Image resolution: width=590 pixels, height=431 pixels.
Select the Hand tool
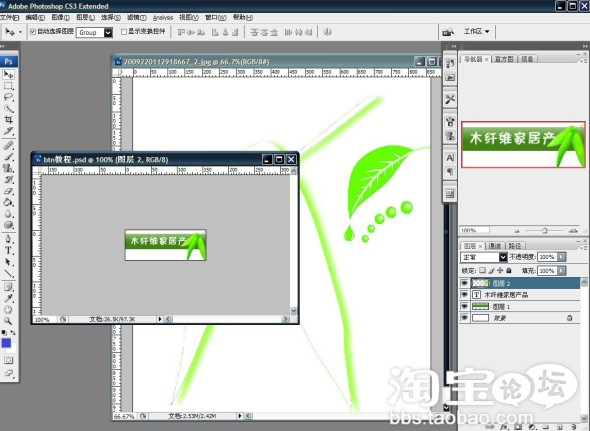[x=8, y=310]
